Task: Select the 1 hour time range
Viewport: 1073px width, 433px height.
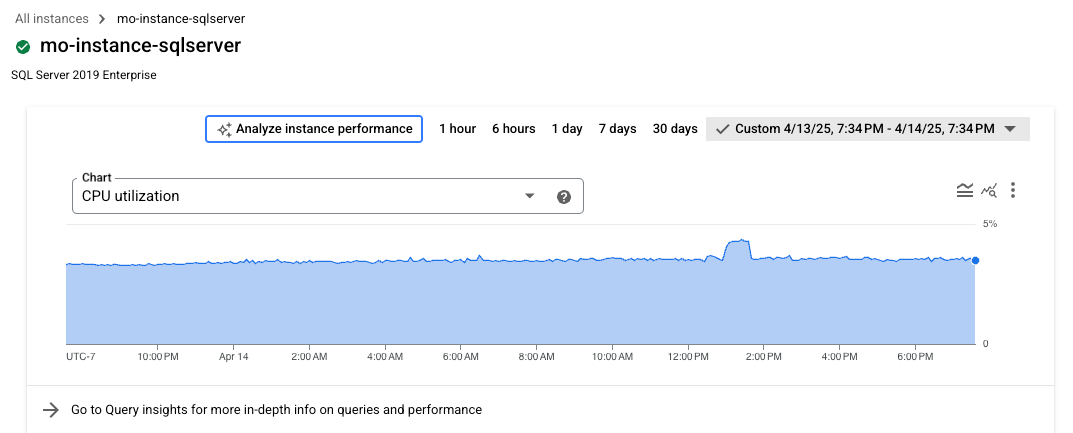Action: point(457,129)
